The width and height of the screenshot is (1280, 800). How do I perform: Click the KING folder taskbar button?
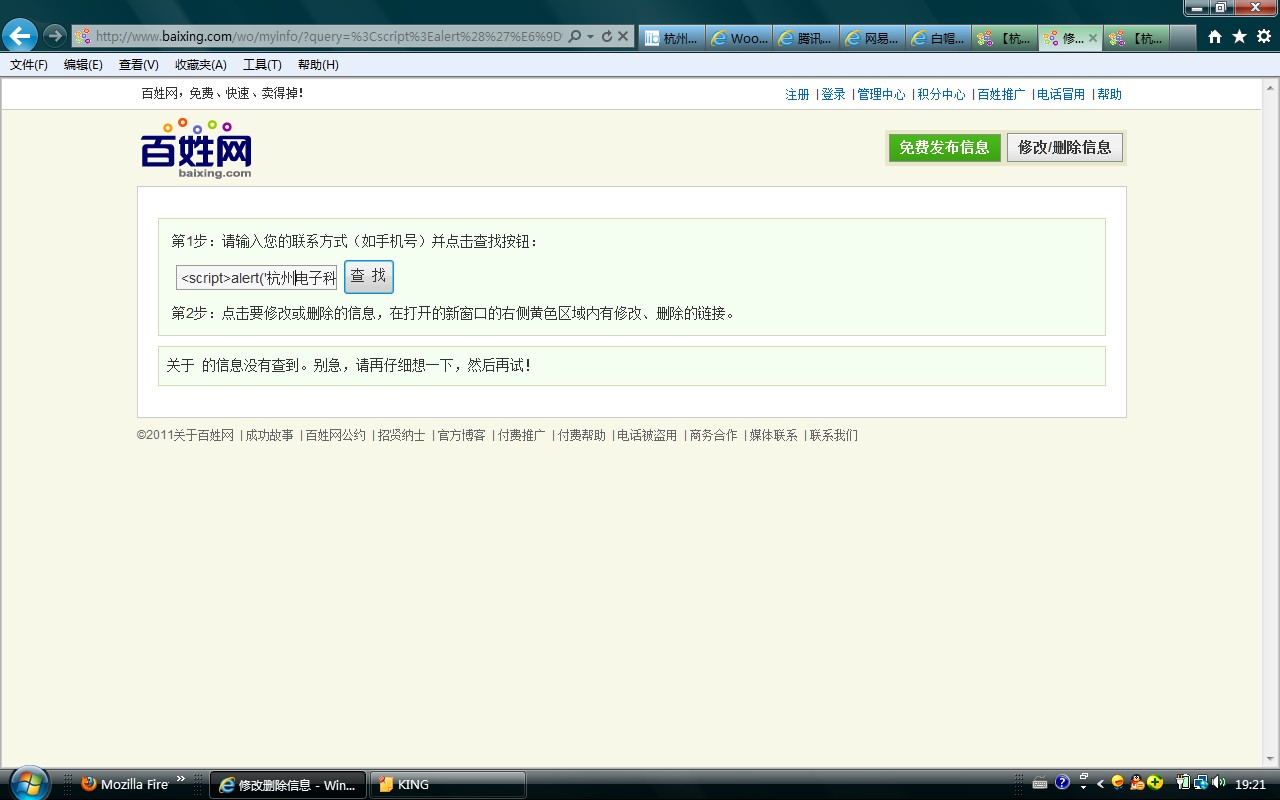[448, 784]
